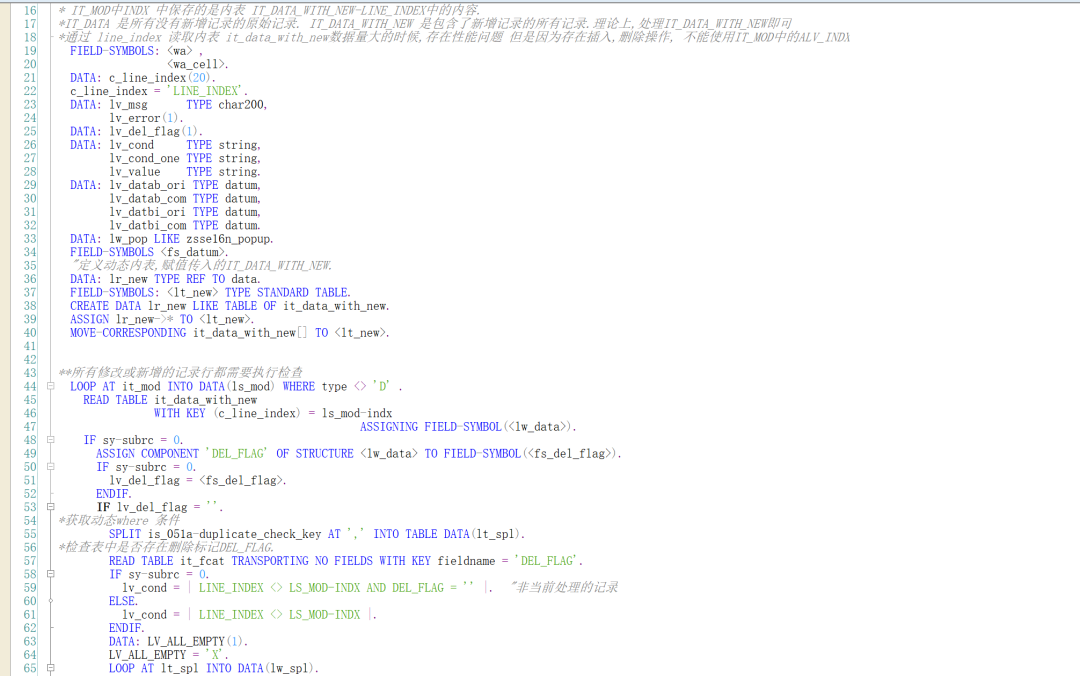This screenshot has height=676, width=1080.
Task: Click ls_mod-indx on line 46
Action: pos(357,413)
